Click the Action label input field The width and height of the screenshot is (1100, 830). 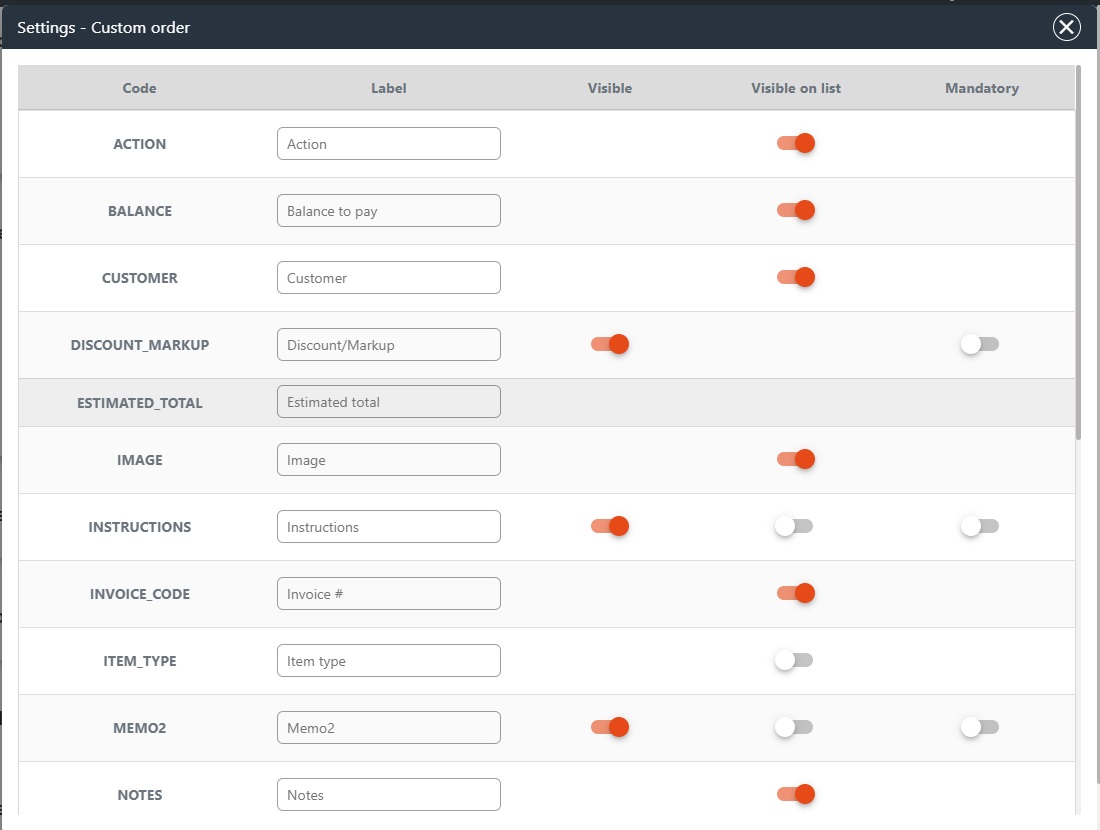click(x=388, y=144)
